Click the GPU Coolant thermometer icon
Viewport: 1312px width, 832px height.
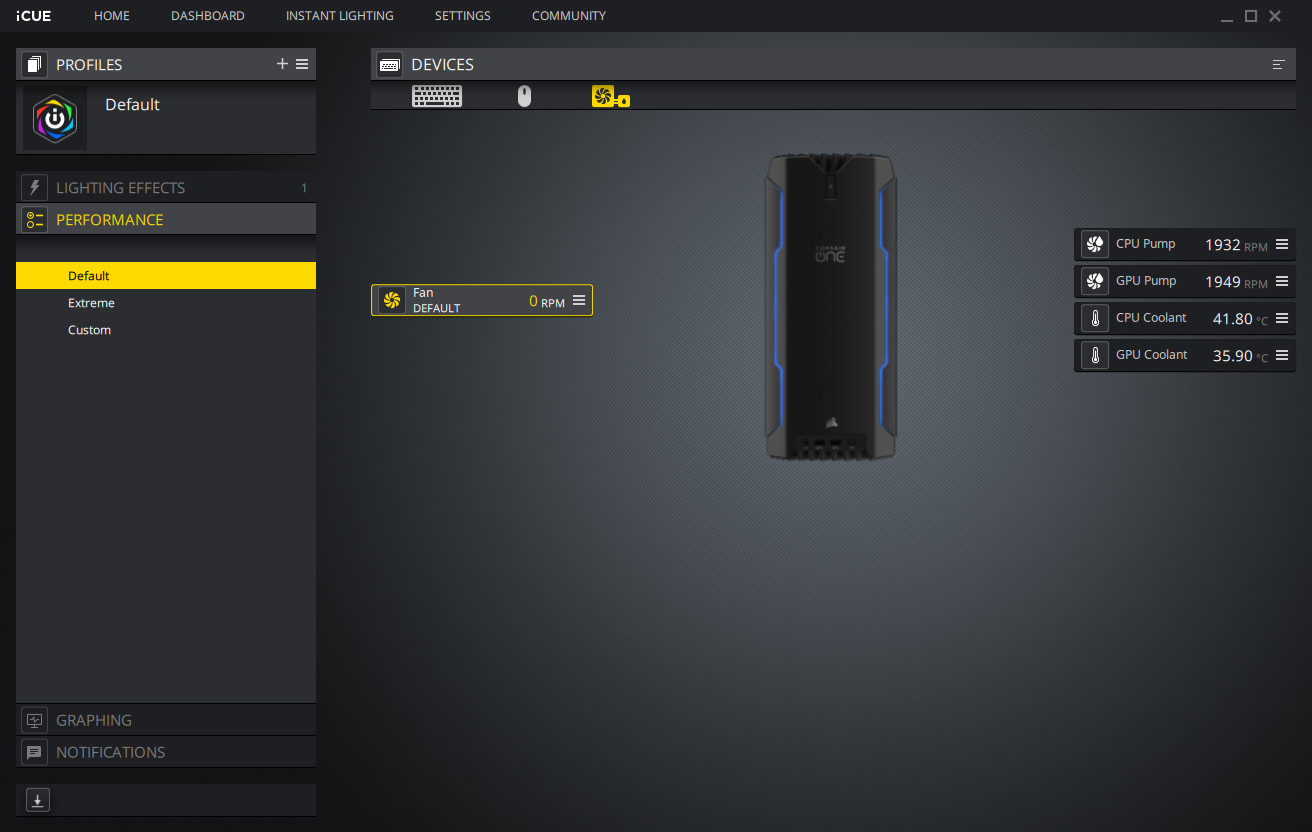[x=1095, y=355]
